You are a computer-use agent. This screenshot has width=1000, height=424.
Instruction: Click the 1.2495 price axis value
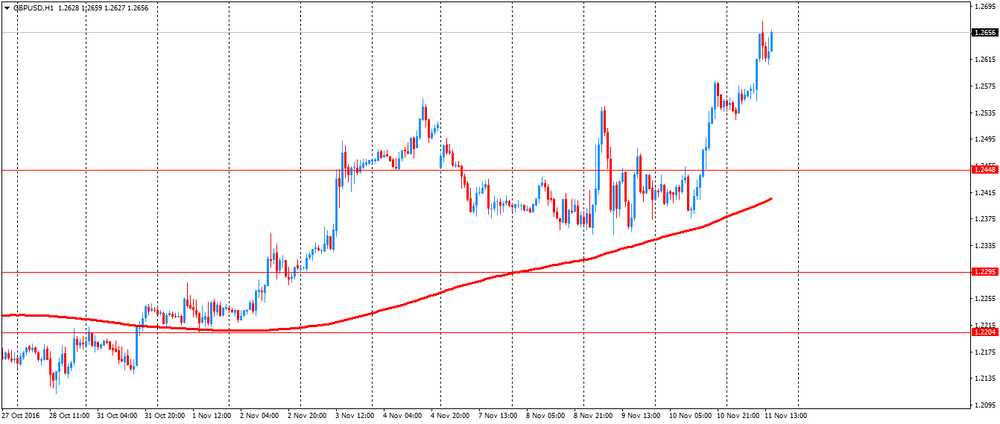pos(985,139)
